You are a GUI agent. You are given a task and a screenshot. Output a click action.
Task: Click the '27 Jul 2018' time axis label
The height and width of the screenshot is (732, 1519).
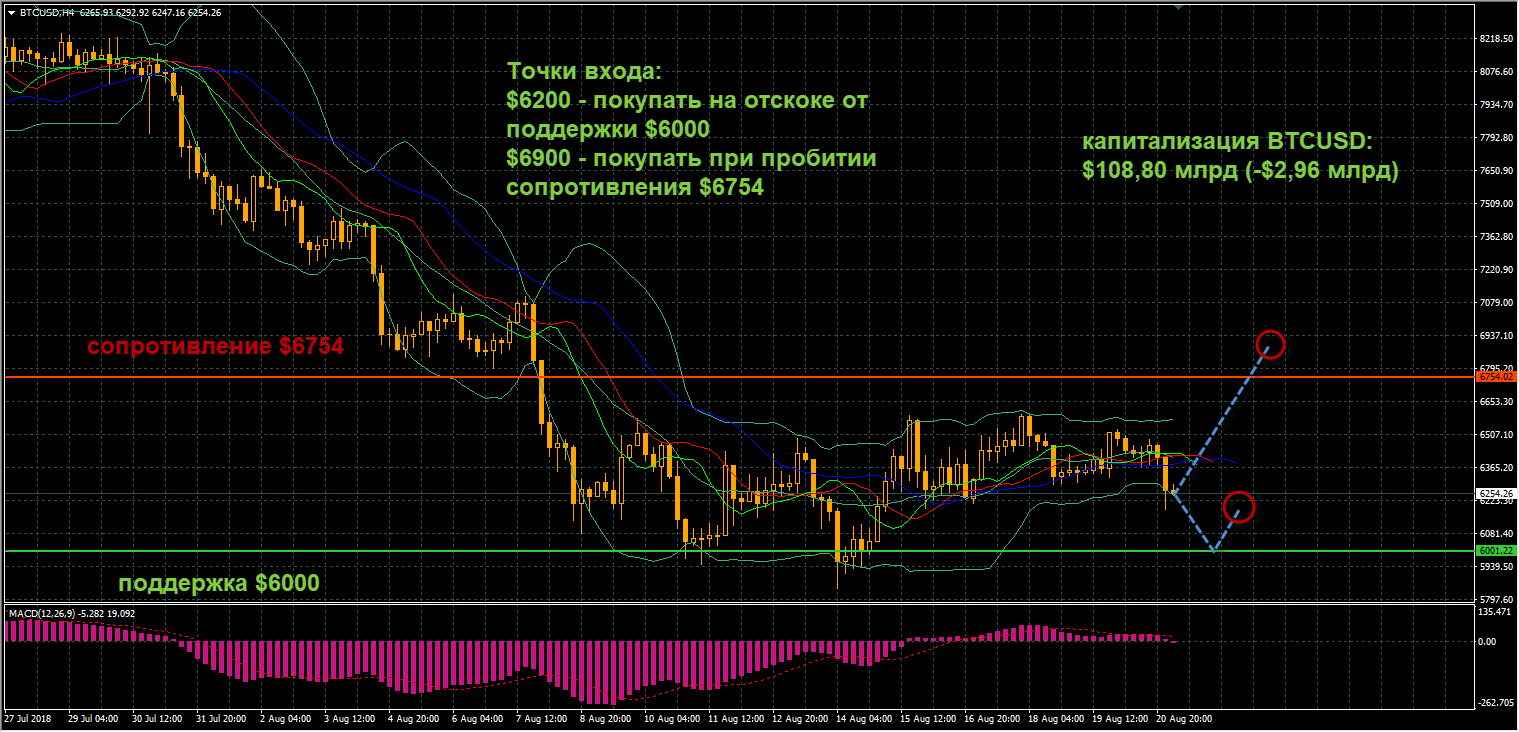tap(26, 719)
